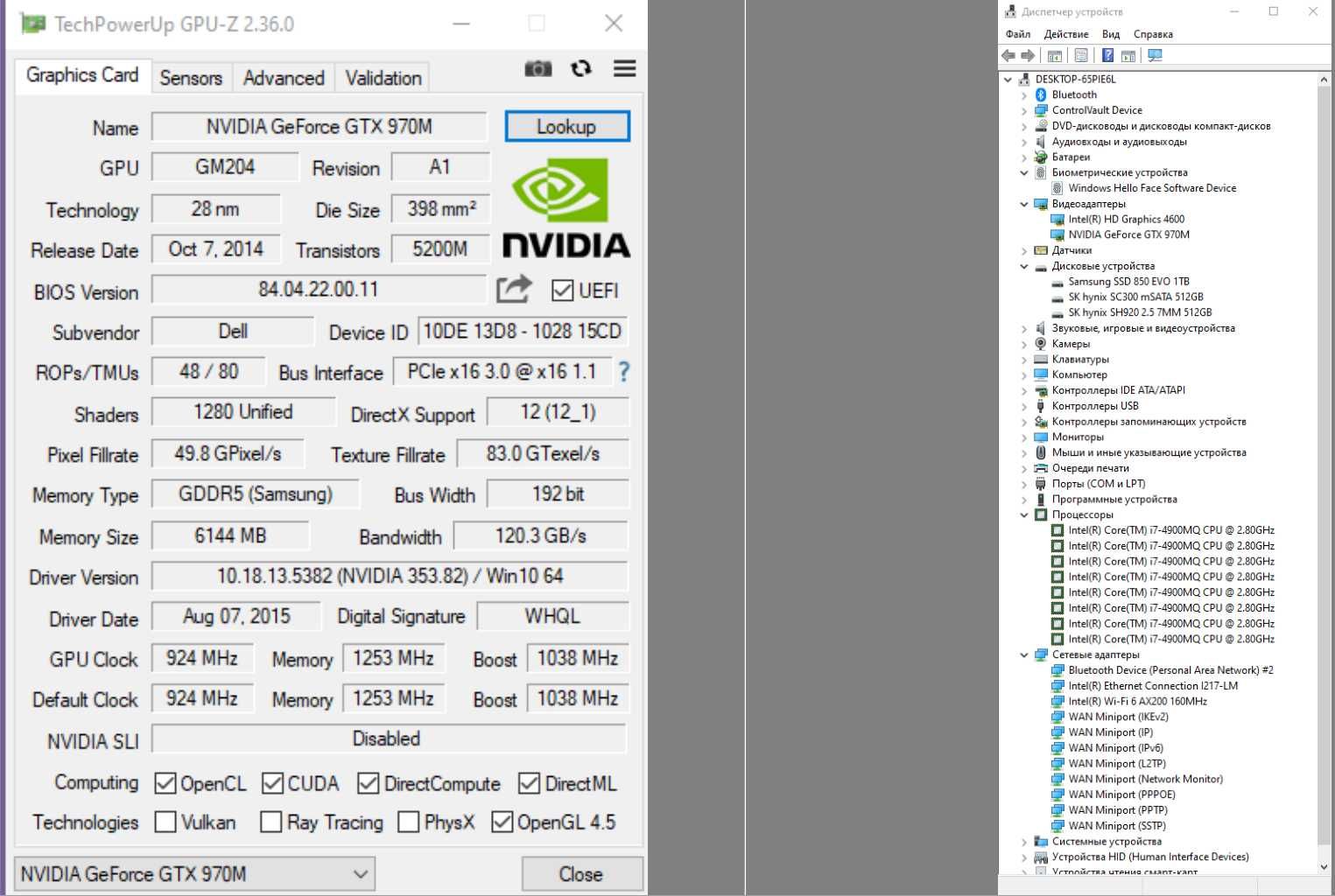Toggle the console tree toolbar icon
The width and height of the screenshot is (1335, 896).
(1055, 55)
